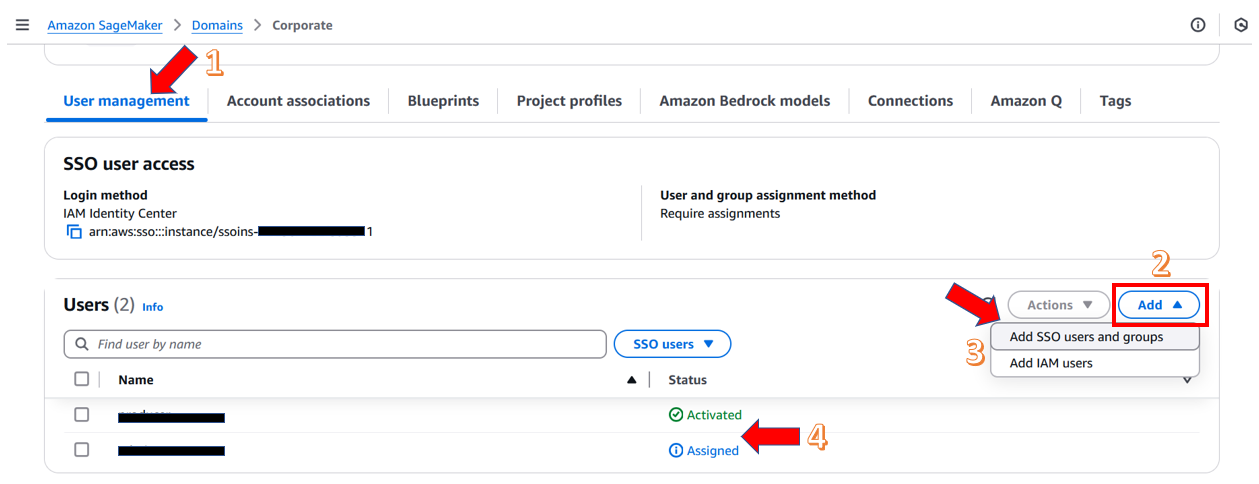
Task: Tick the select-all users checkbox
Action: point(82,379)
